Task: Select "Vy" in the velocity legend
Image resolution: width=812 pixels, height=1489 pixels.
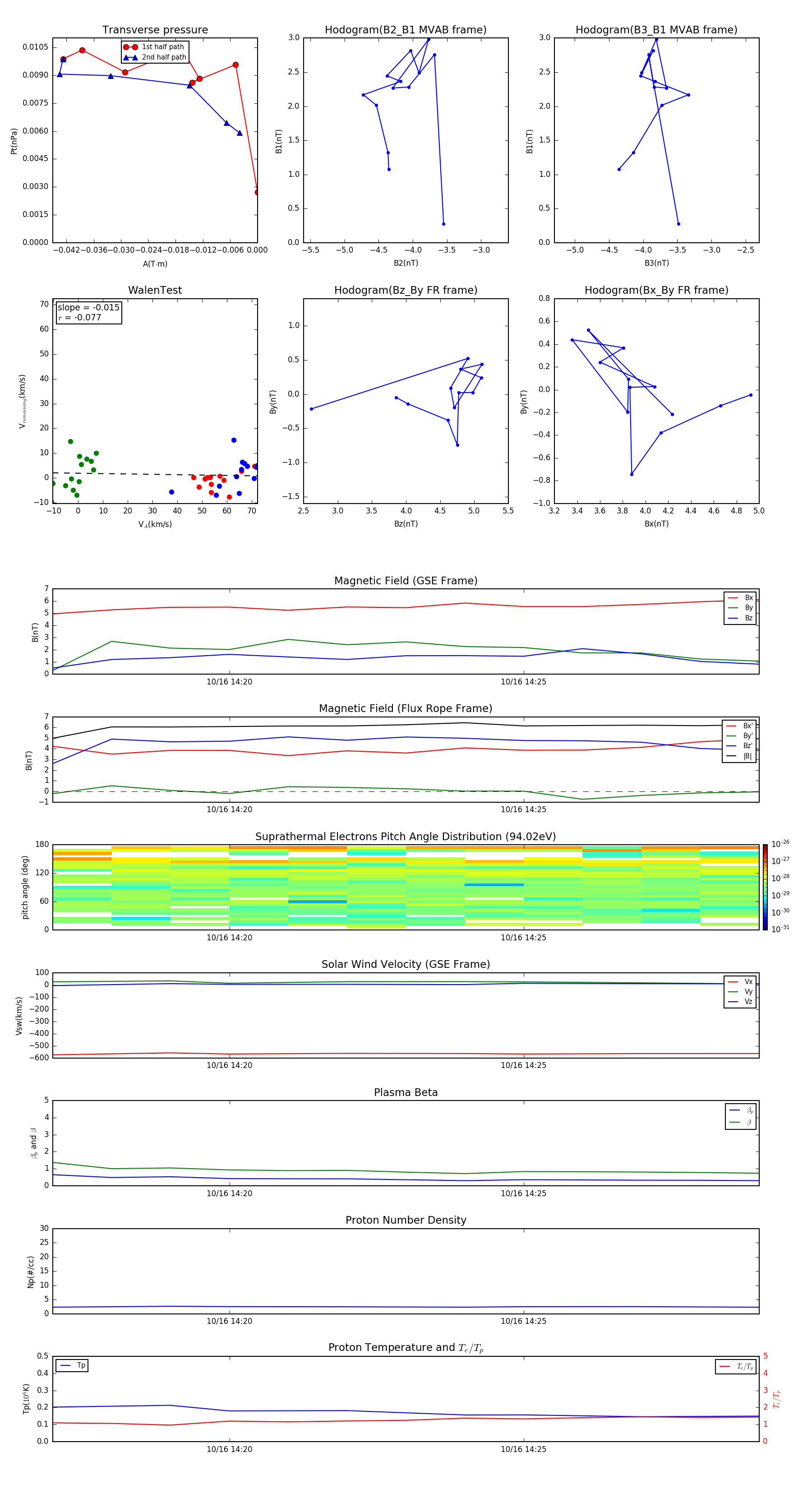Action: [740, 992]
